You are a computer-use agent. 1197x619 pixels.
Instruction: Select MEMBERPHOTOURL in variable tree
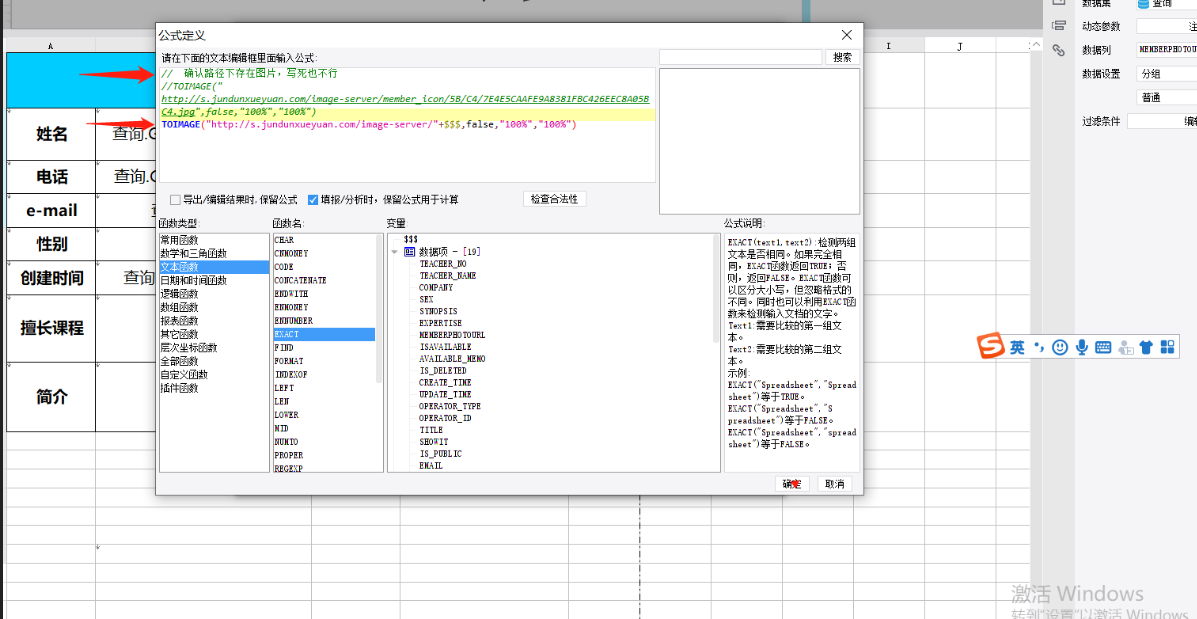click(452, 335)
